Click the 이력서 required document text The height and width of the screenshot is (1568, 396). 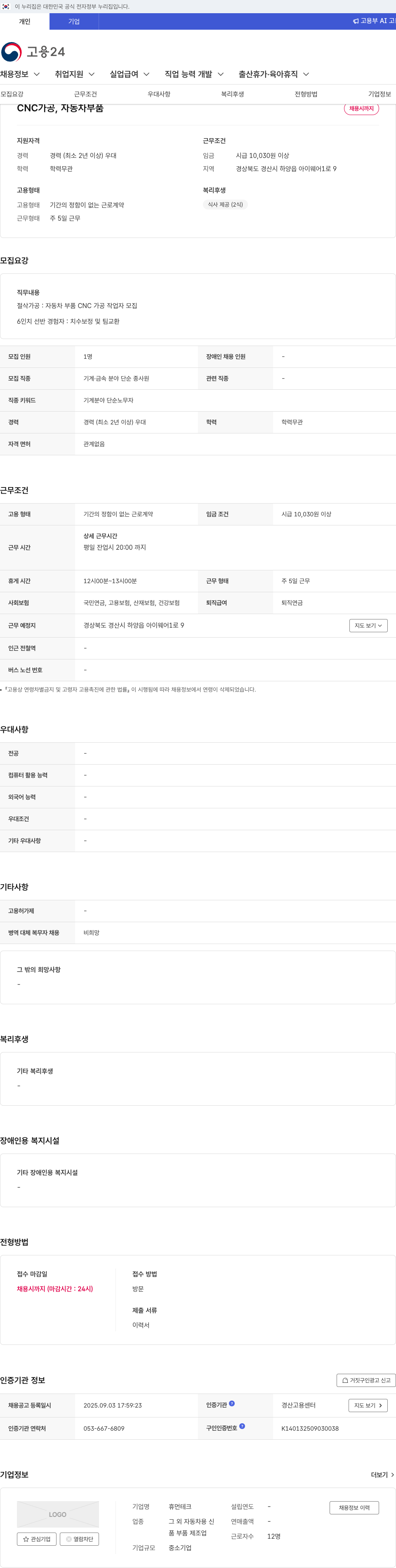[141, 1325]
